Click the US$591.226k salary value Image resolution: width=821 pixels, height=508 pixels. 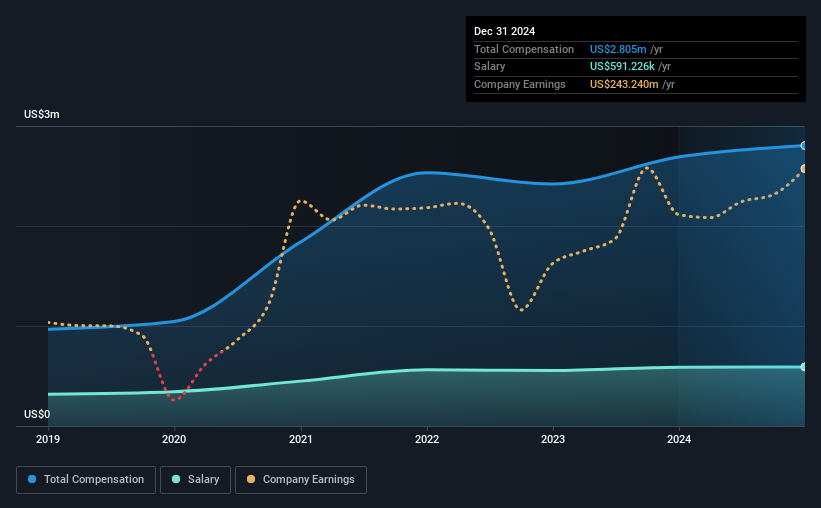(622, 67)
